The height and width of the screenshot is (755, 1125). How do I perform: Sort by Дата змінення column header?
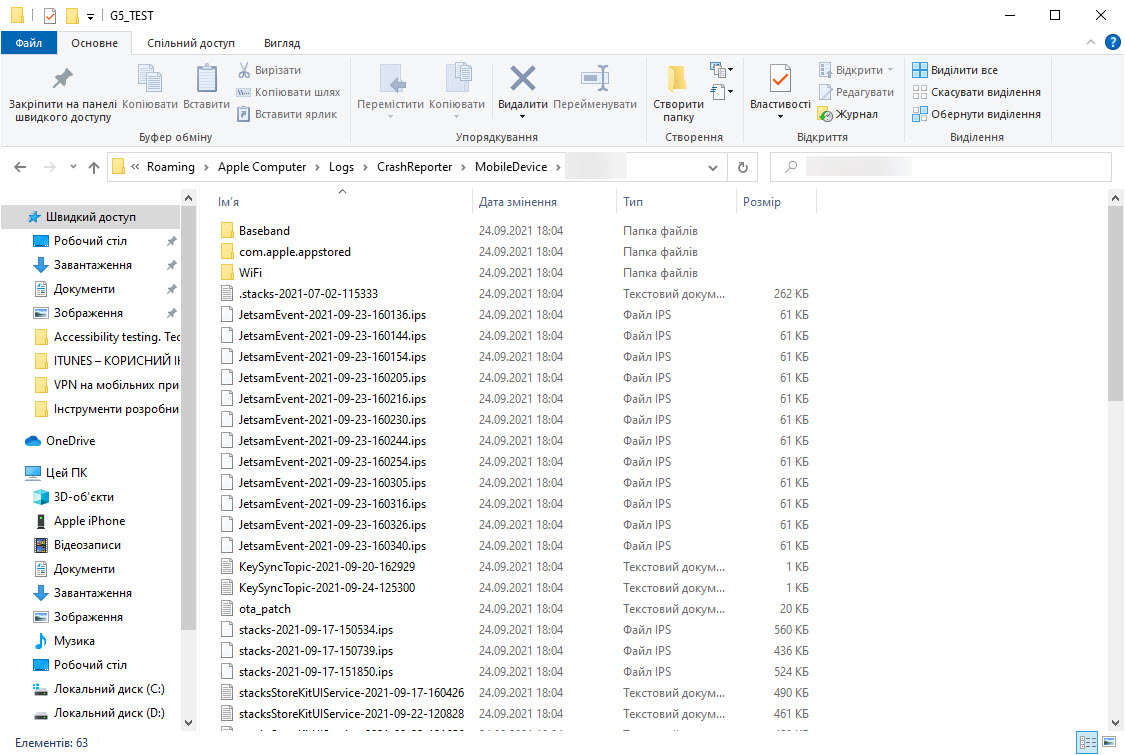(x=545, y=202)
